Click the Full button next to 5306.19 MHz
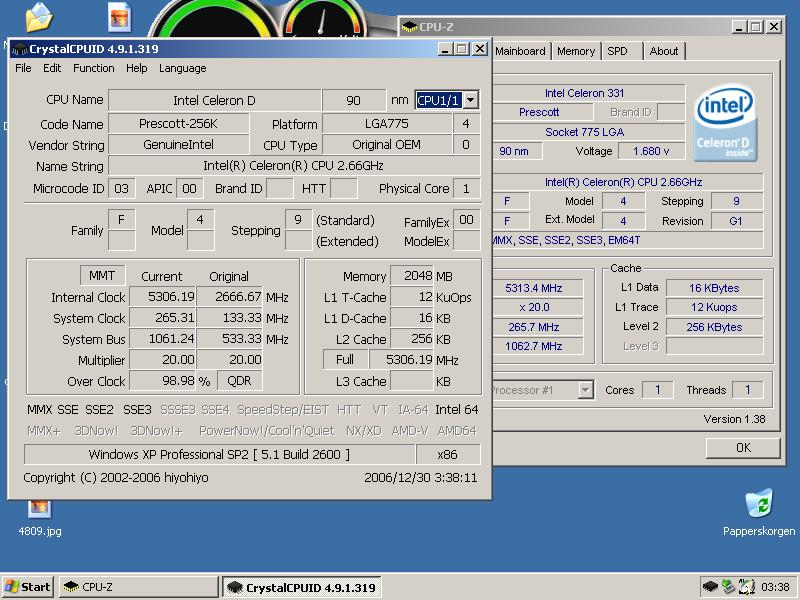 [345, 360]
